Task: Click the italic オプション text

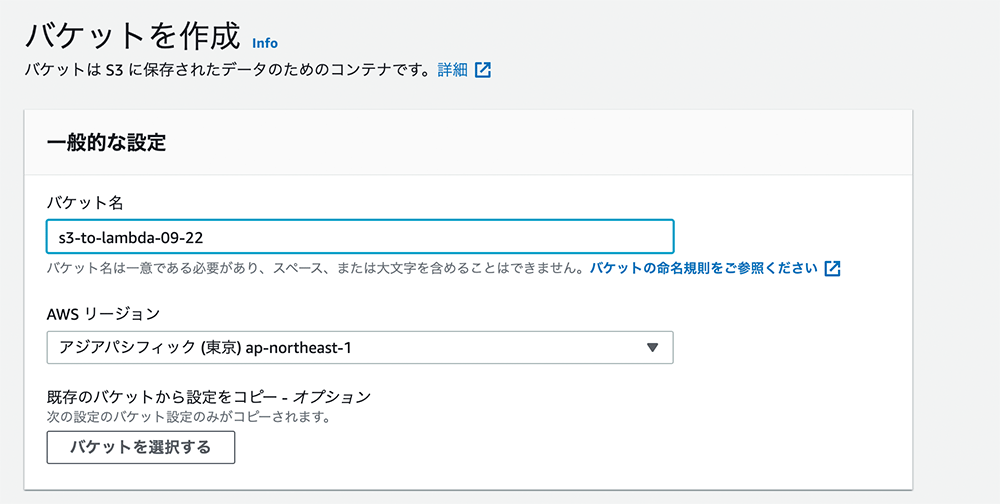Action: coord(332,397)
